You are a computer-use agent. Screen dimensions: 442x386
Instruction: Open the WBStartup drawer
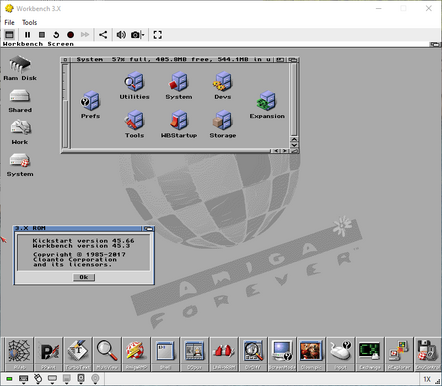[x=179, y=124]
